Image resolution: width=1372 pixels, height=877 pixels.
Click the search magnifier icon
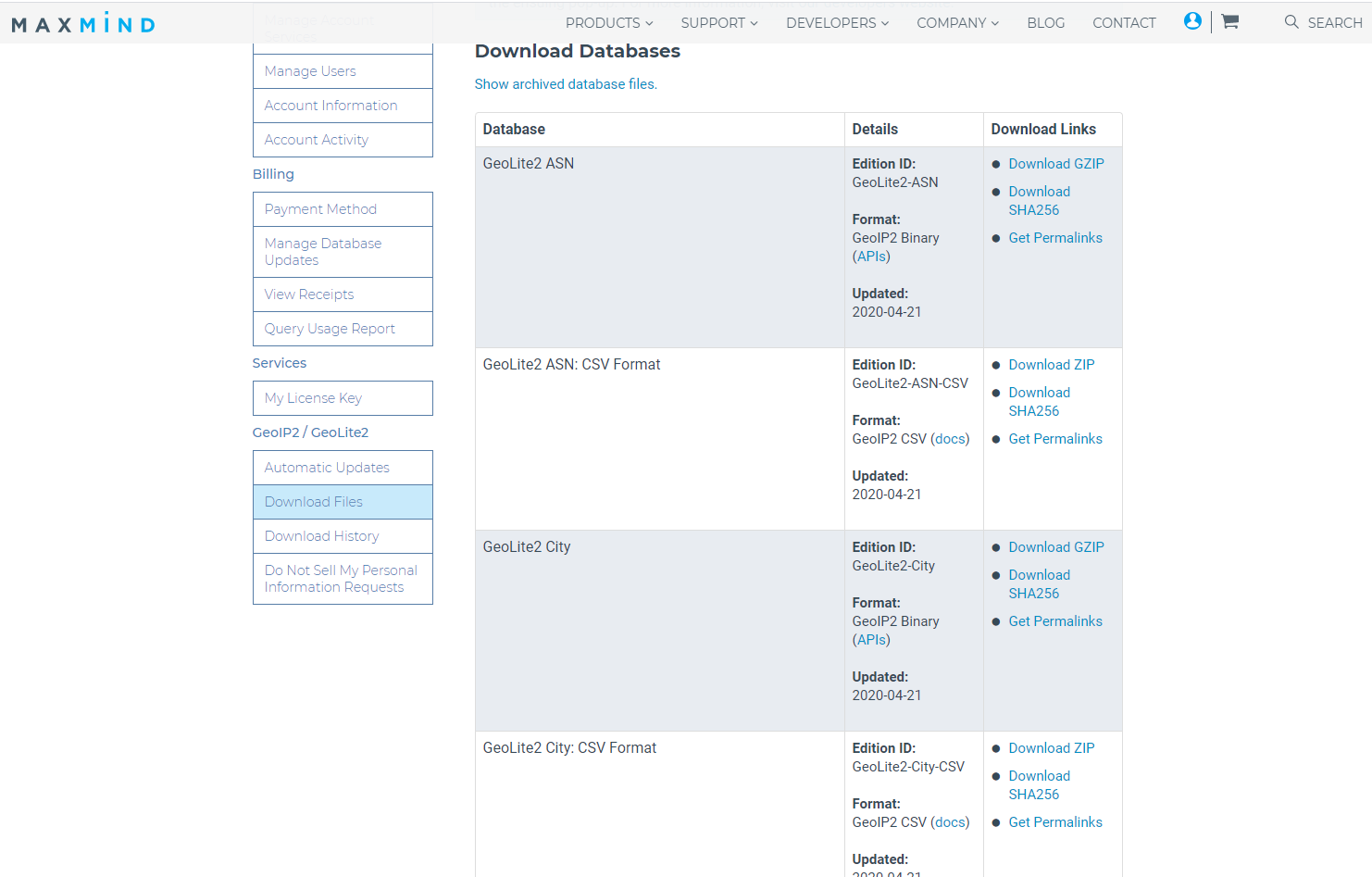coord(1291,21)
